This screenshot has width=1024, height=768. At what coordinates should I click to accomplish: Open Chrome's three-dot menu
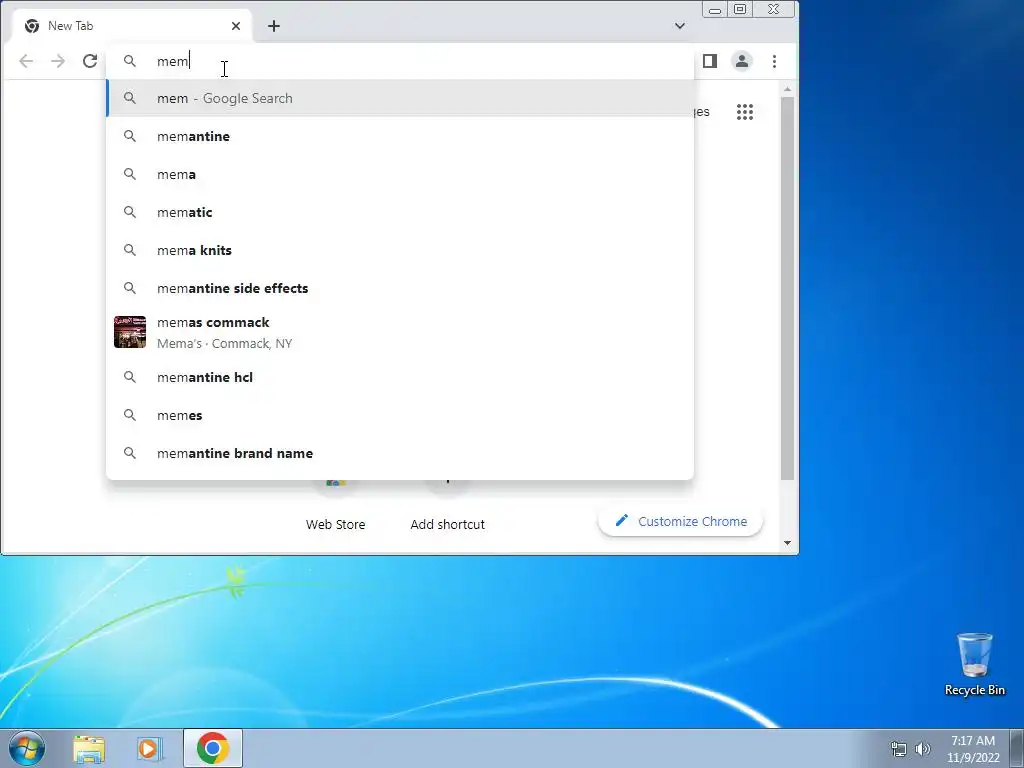(775, 61)
